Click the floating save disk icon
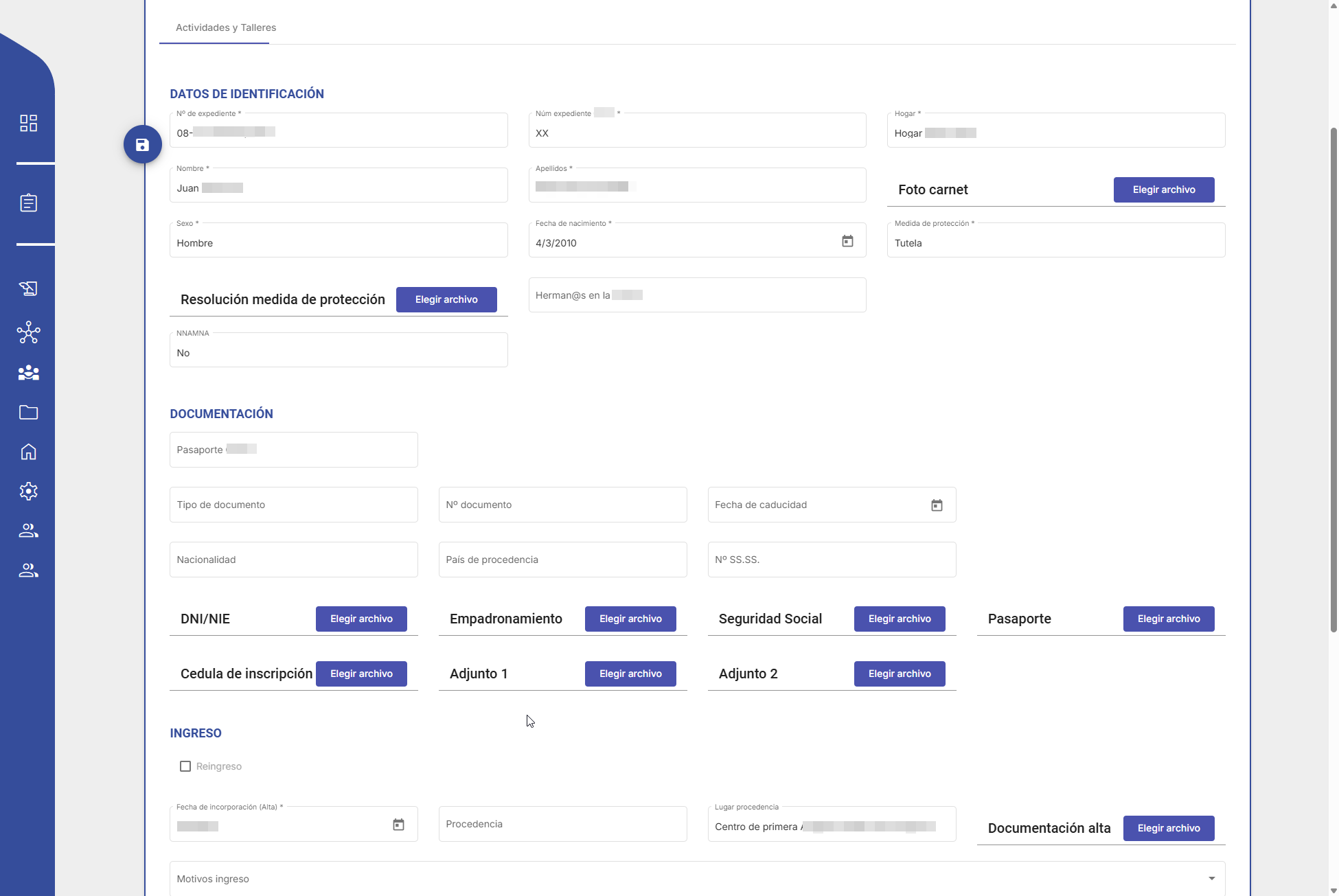This screenshot has height=896, width=1339. click(142, 145)
